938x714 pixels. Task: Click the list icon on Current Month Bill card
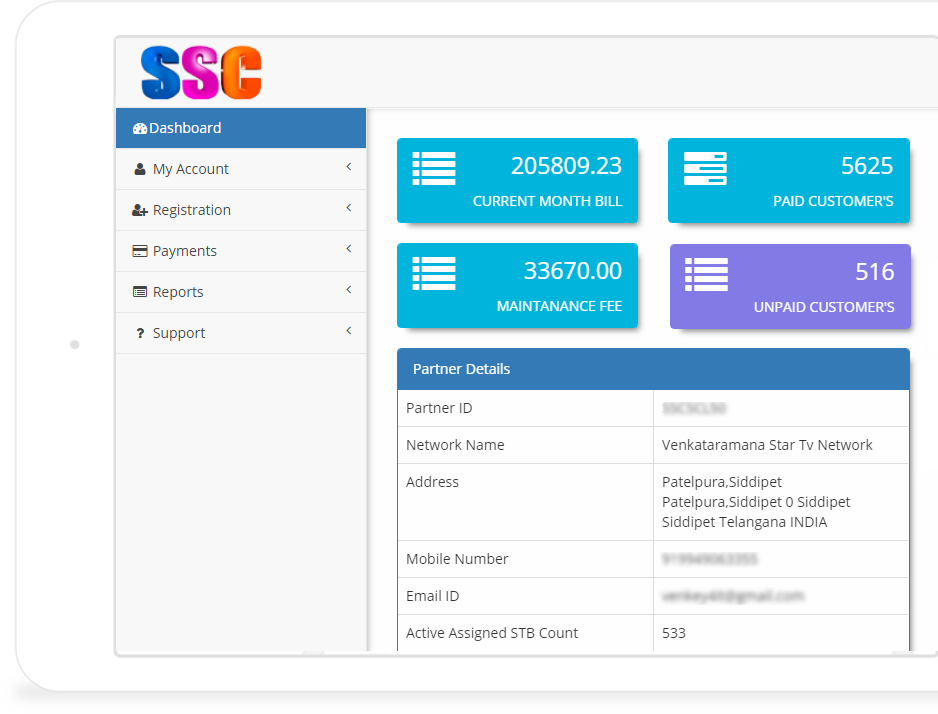click(x=434, y=169)
